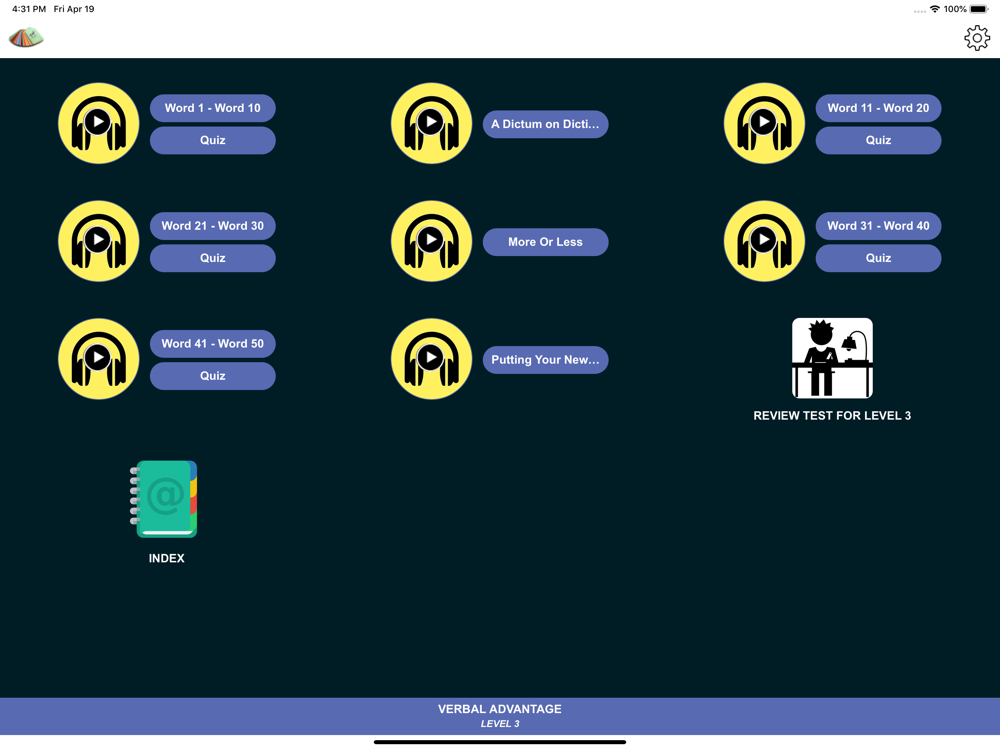Start the Quiz for Word 41 - Word 50
The image size is (1000, 750).
(212, 376)
